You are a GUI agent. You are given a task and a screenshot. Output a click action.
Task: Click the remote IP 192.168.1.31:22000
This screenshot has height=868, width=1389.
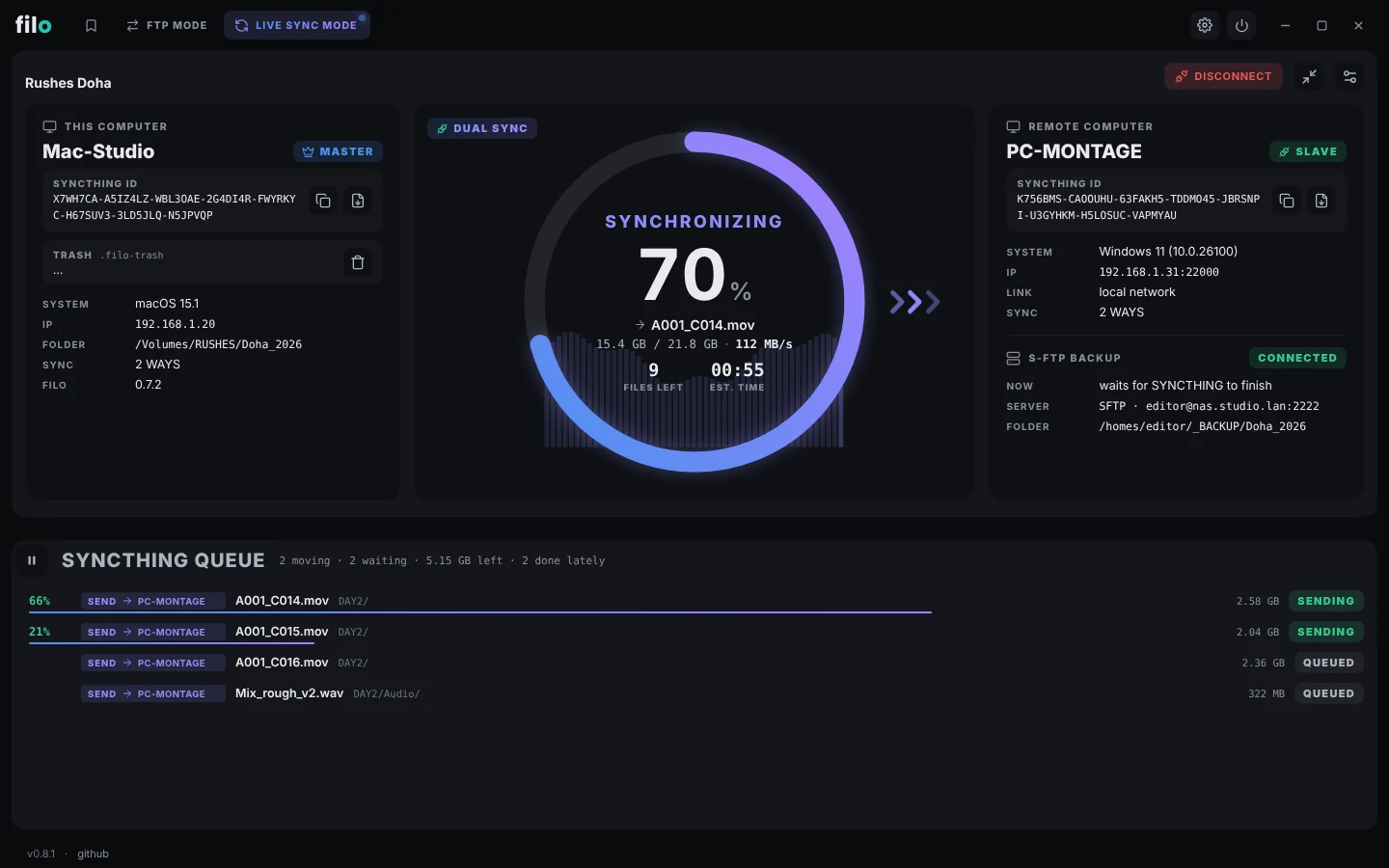[x=1158, y=272]
